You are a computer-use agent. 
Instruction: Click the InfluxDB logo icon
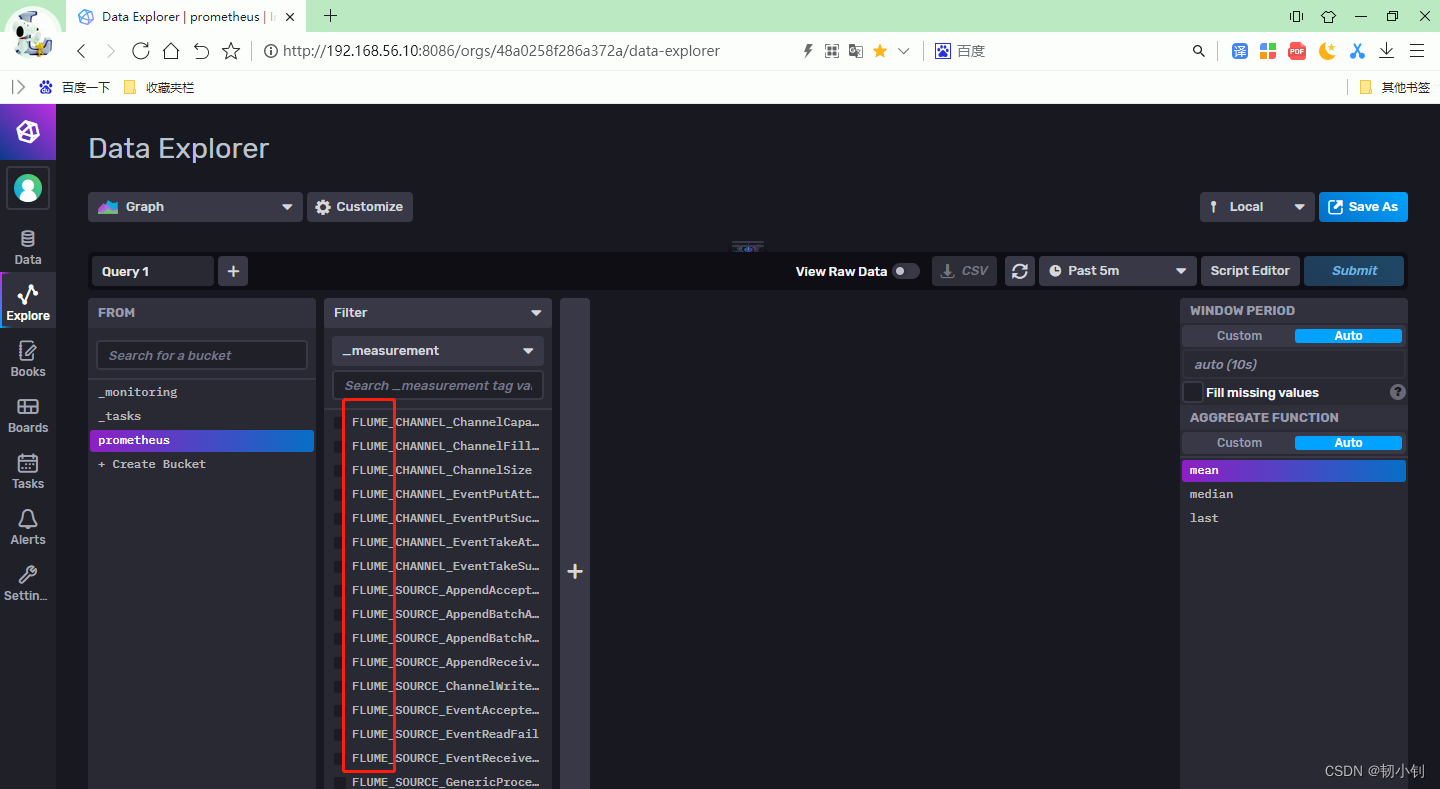(x=28, y=132)
